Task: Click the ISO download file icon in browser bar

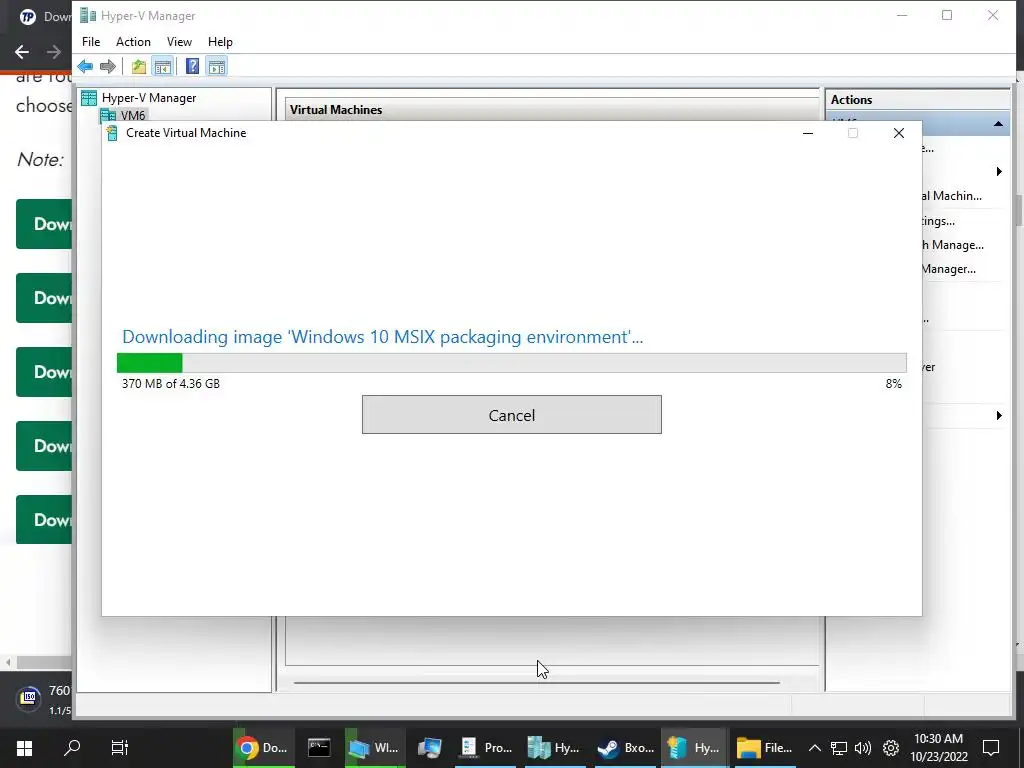Action: (x=29, y=698)
